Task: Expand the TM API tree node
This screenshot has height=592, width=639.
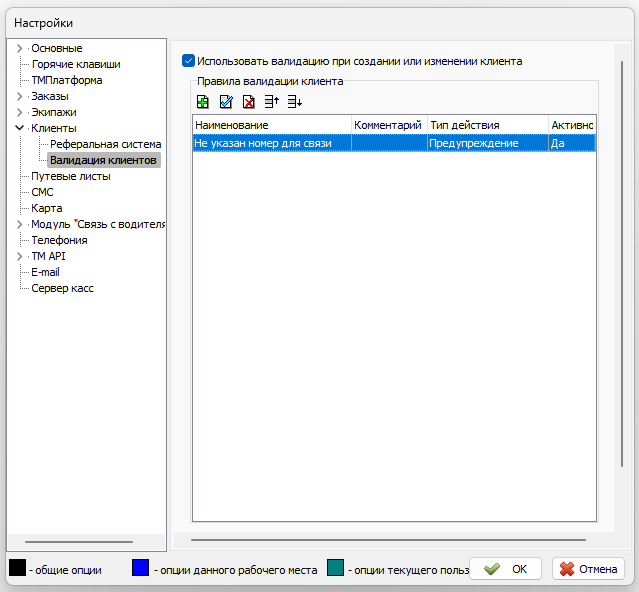Action: [x=19, y=256]
